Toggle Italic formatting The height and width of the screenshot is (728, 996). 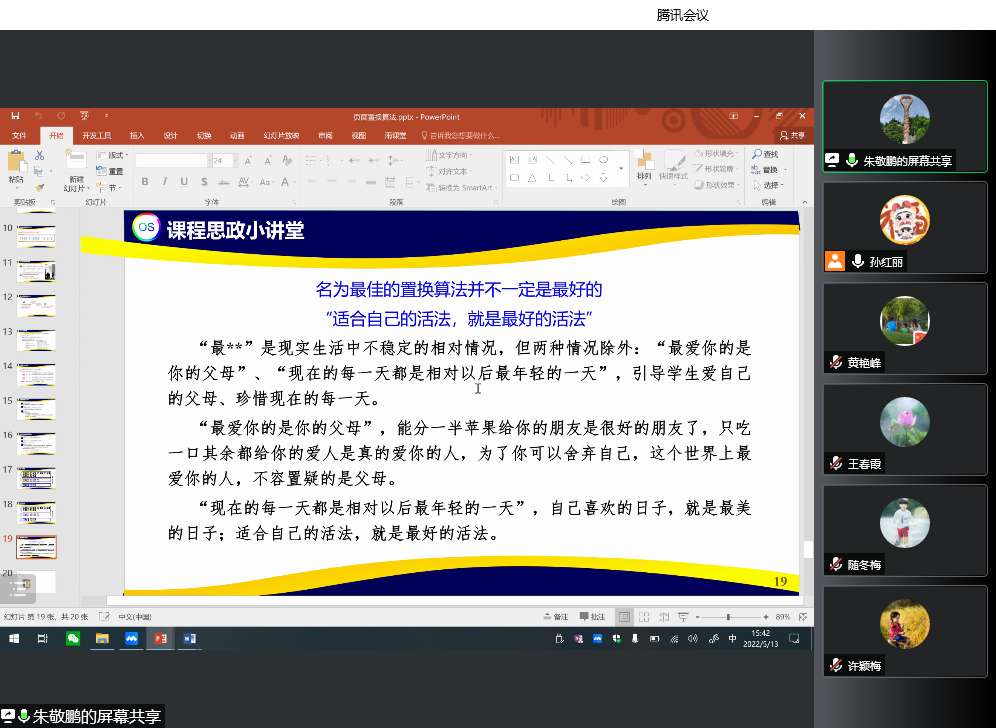click(164, 182)
